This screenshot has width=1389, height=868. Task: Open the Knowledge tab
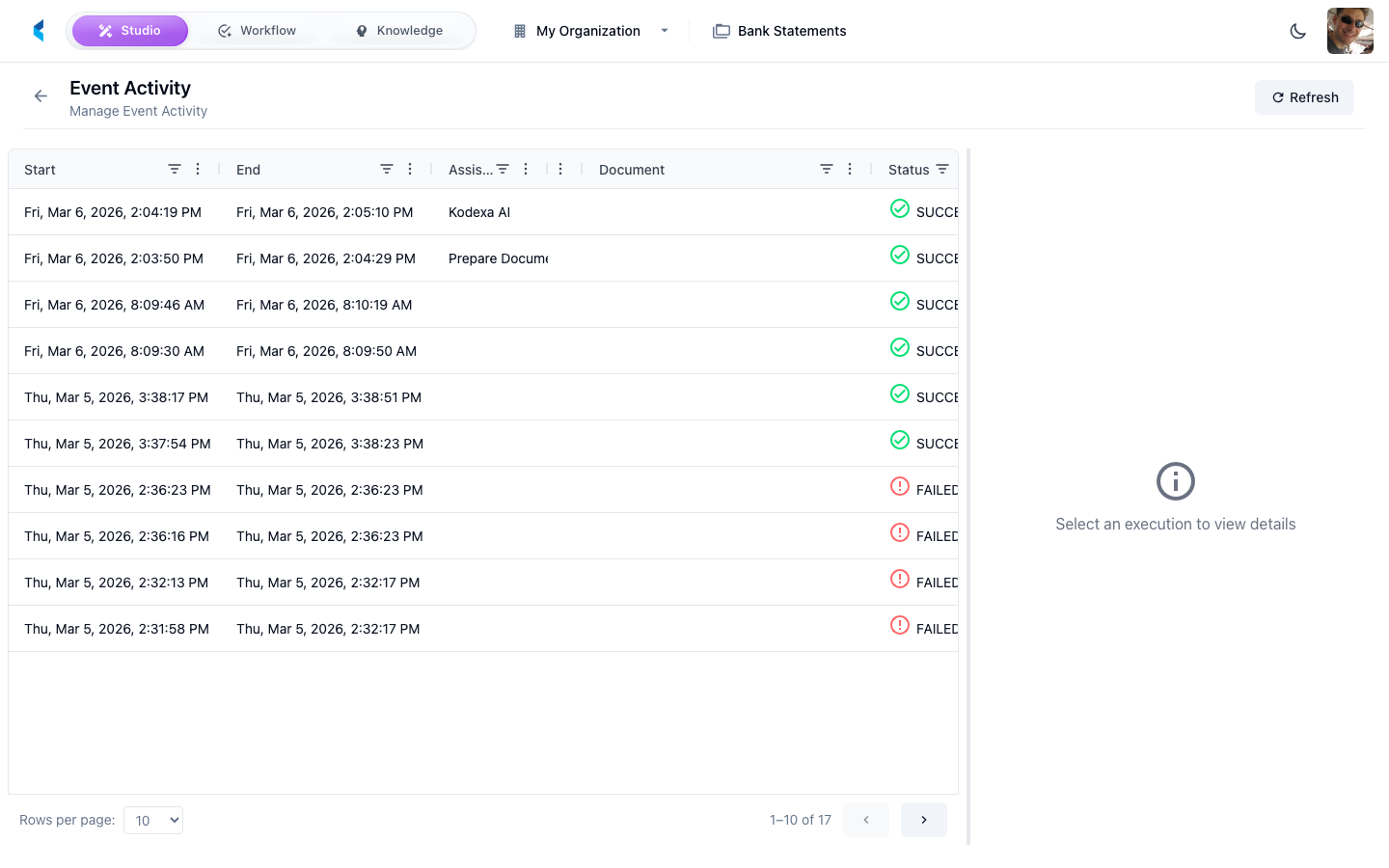click(399, 30)
